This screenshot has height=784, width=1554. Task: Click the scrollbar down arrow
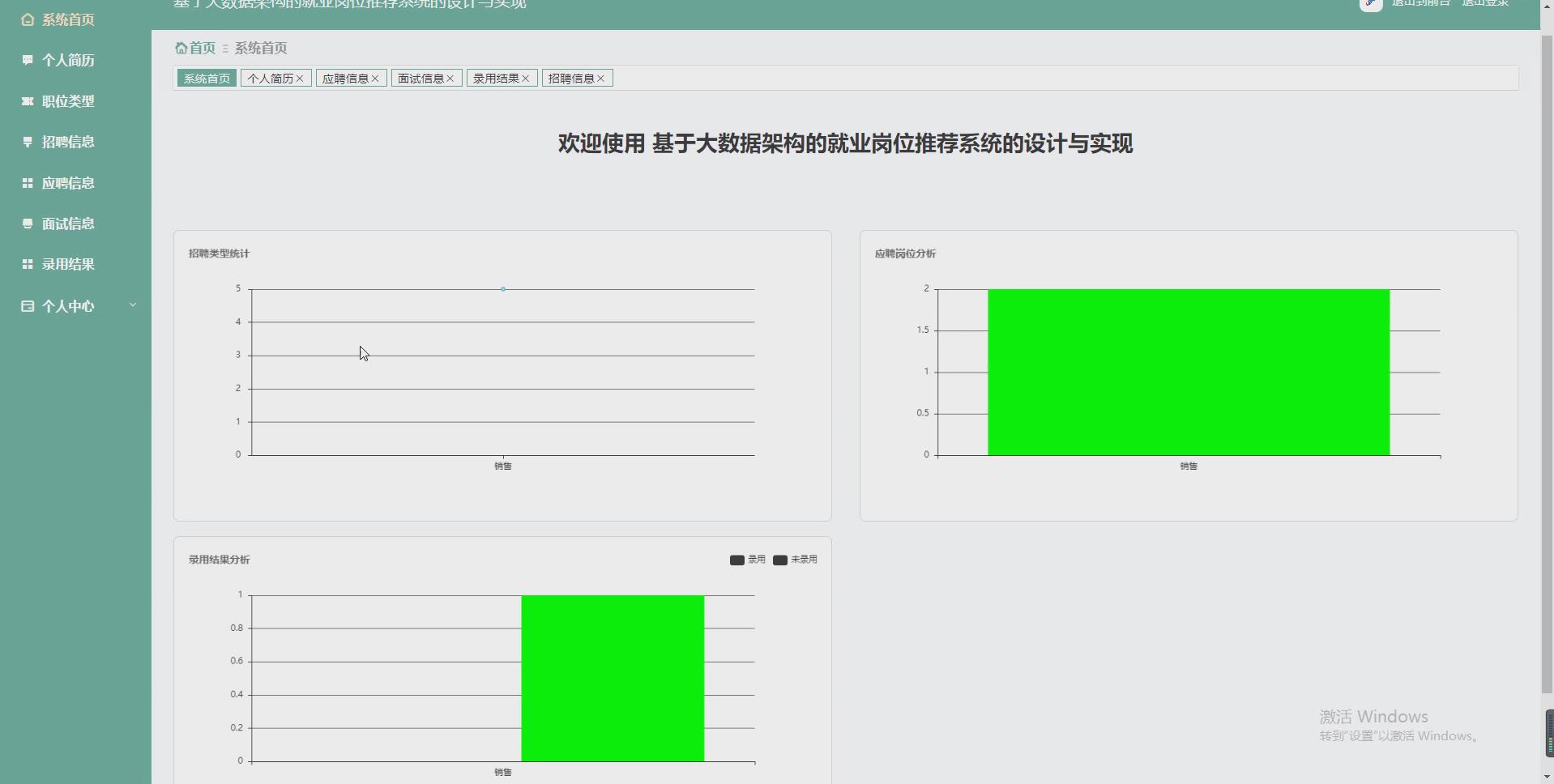point(1547,777)
